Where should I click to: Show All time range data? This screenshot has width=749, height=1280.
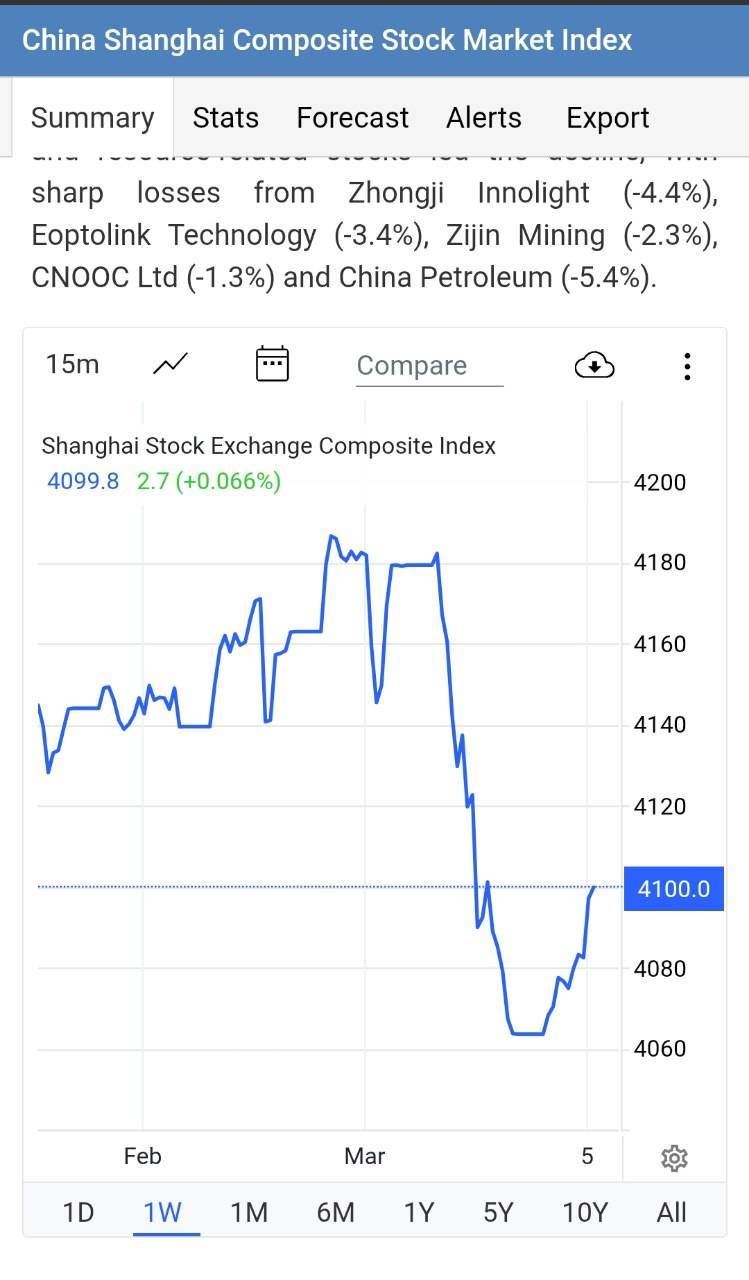[x=672, y=1212]
